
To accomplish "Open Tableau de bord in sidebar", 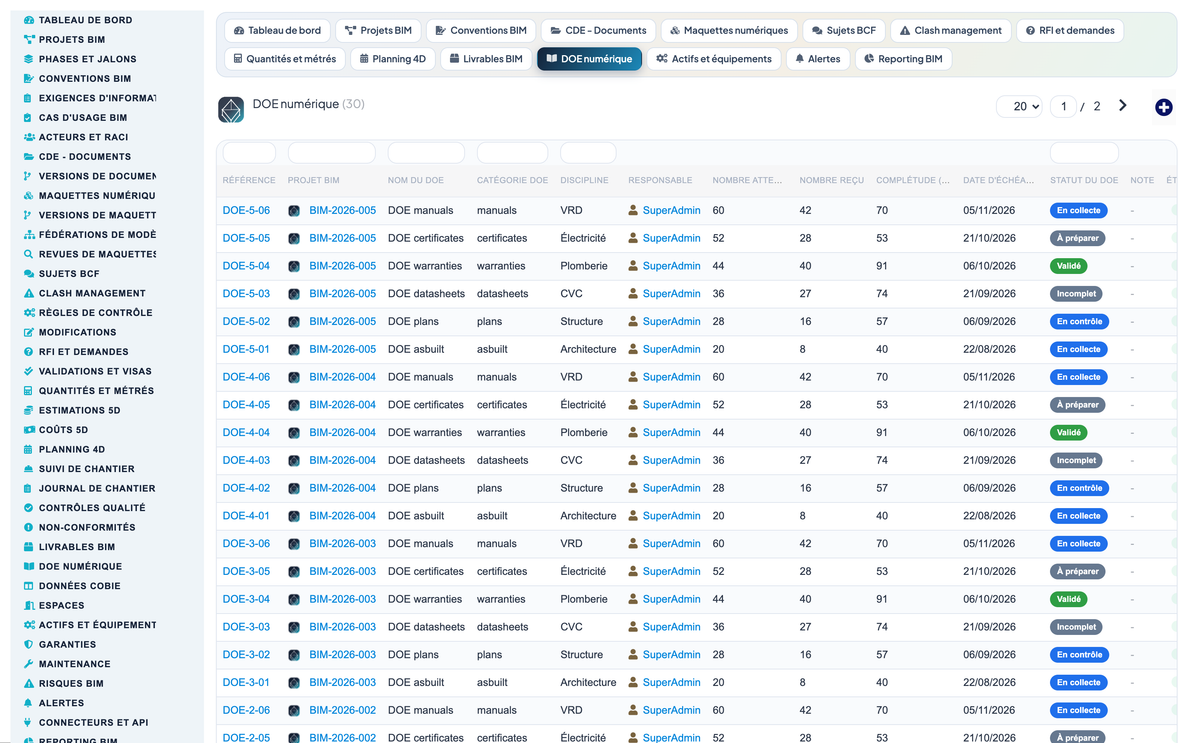I will 85,20.
